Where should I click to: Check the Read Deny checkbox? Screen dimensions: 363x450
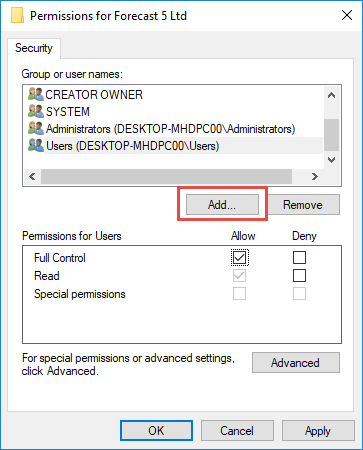coord(299,276)
